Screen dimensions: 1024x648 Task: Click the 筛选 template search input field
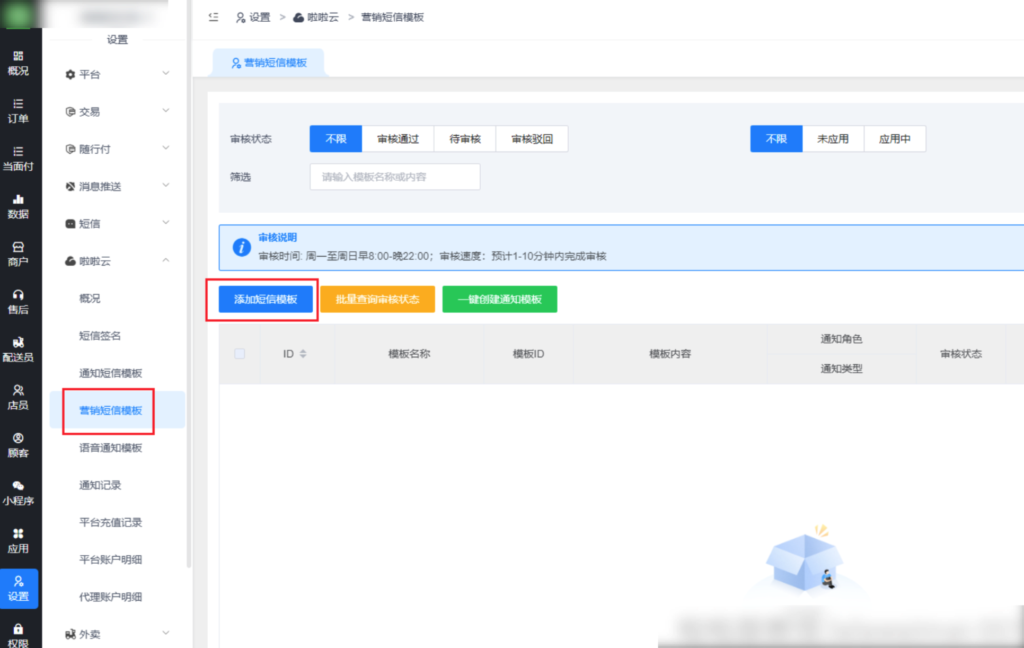(394, 176)
